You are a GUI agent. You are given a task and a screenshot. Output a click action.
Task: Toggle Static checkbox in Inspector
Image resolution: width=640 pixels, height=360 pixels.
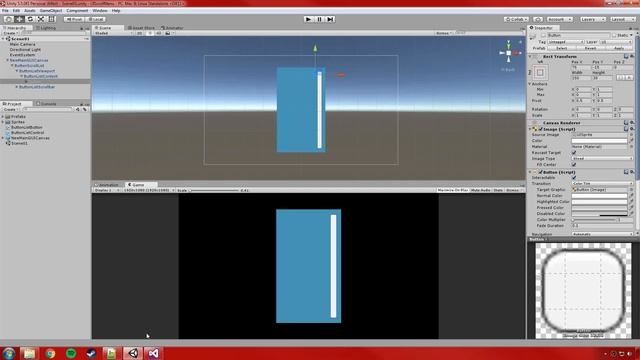click(x=614, y=36)
